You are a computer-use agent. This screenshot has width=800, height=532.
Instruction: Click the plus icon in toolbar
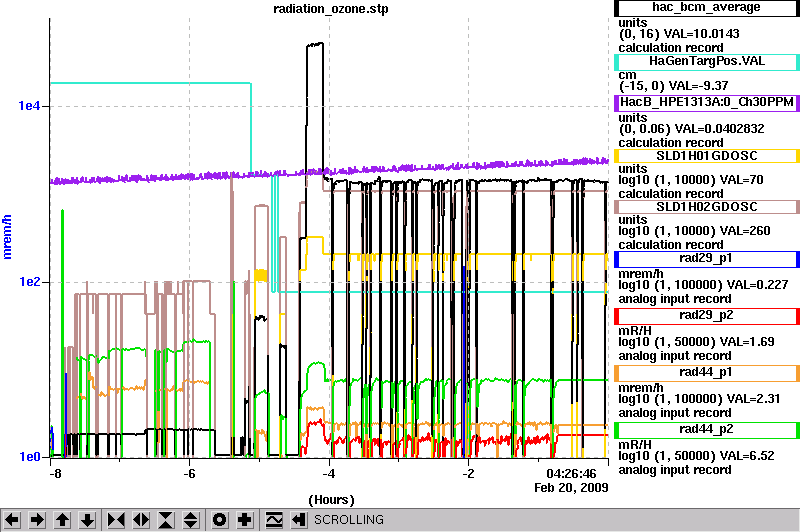(245, 520)
